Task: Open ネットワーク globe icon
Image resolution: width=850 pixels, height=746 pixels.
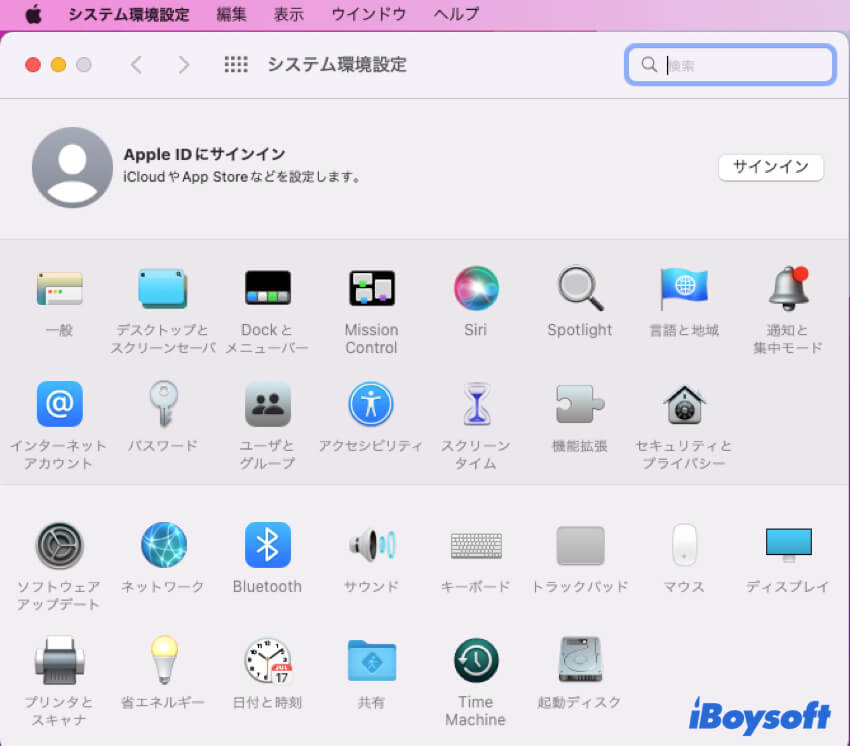Action: (x=164, y=545)
